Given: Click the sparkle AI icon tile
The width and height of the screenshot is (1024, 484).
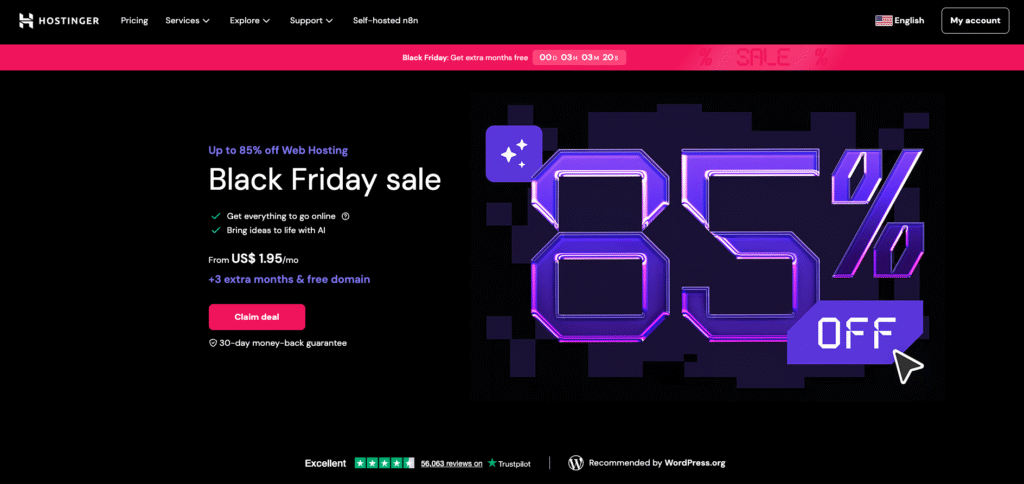Looking at the screenshot, I should 513,153.
